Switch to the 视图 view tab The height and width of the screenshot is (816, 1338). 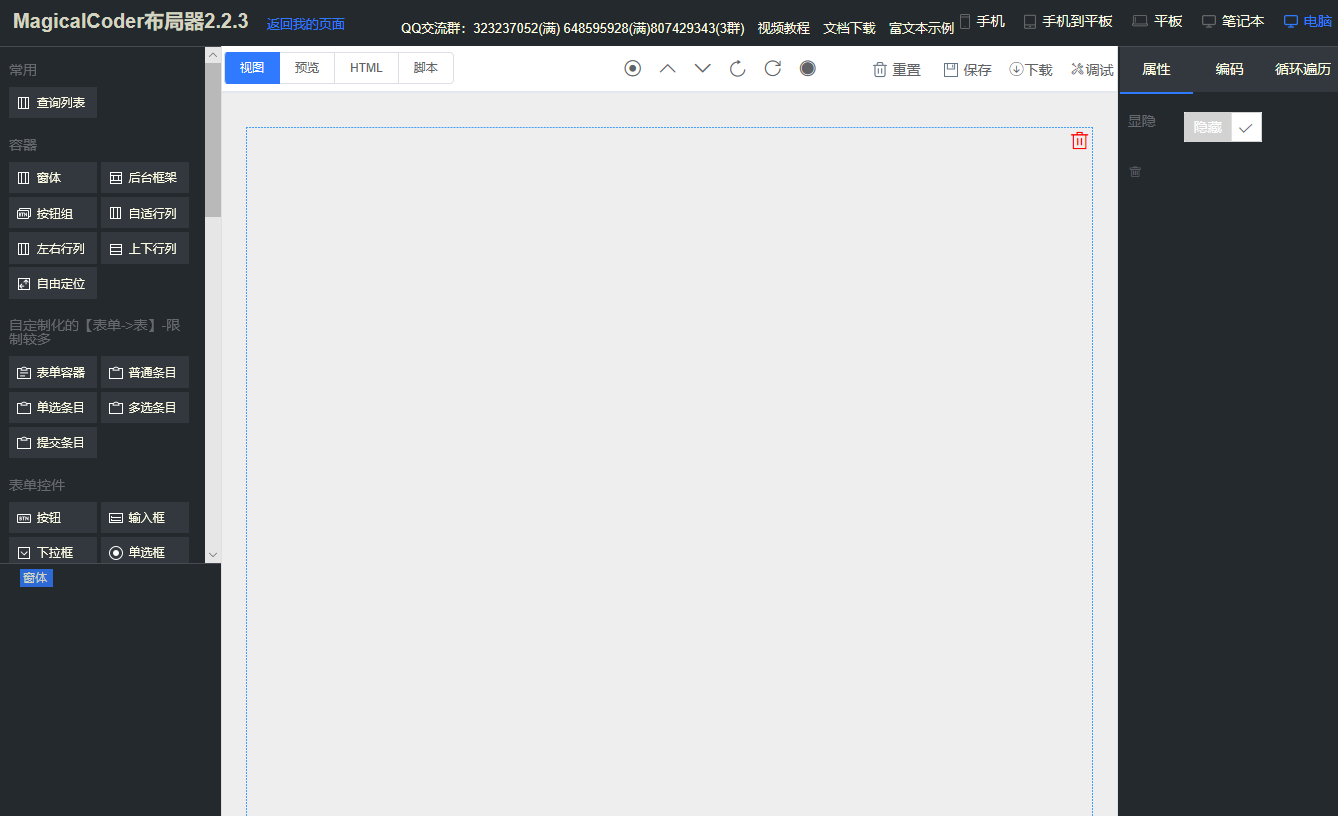252,68
